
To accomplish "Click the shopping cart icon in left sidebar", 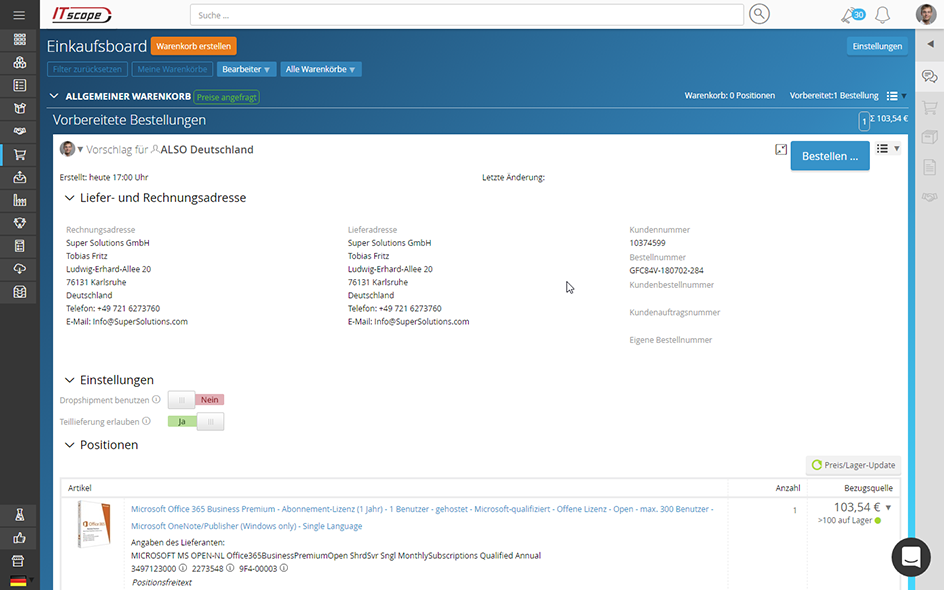I will [x=19, y=154].
